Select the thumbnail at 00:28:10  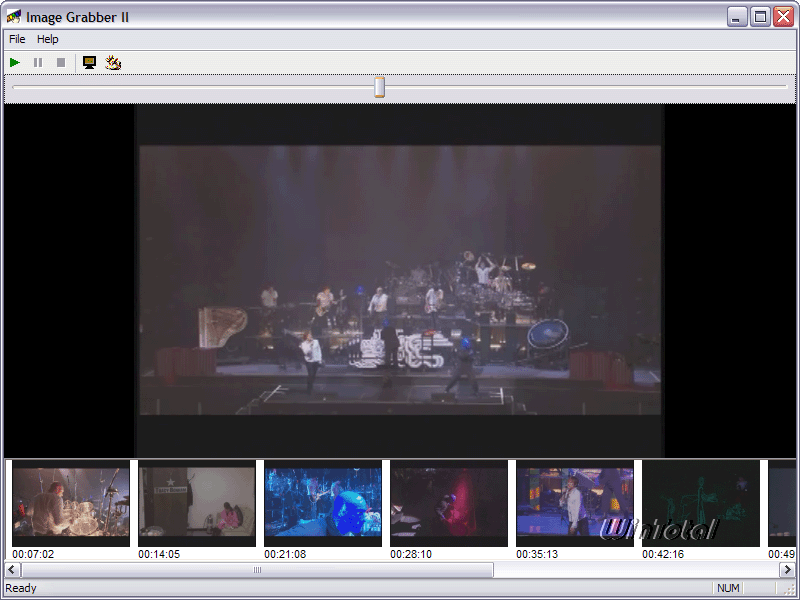point(448,503)
